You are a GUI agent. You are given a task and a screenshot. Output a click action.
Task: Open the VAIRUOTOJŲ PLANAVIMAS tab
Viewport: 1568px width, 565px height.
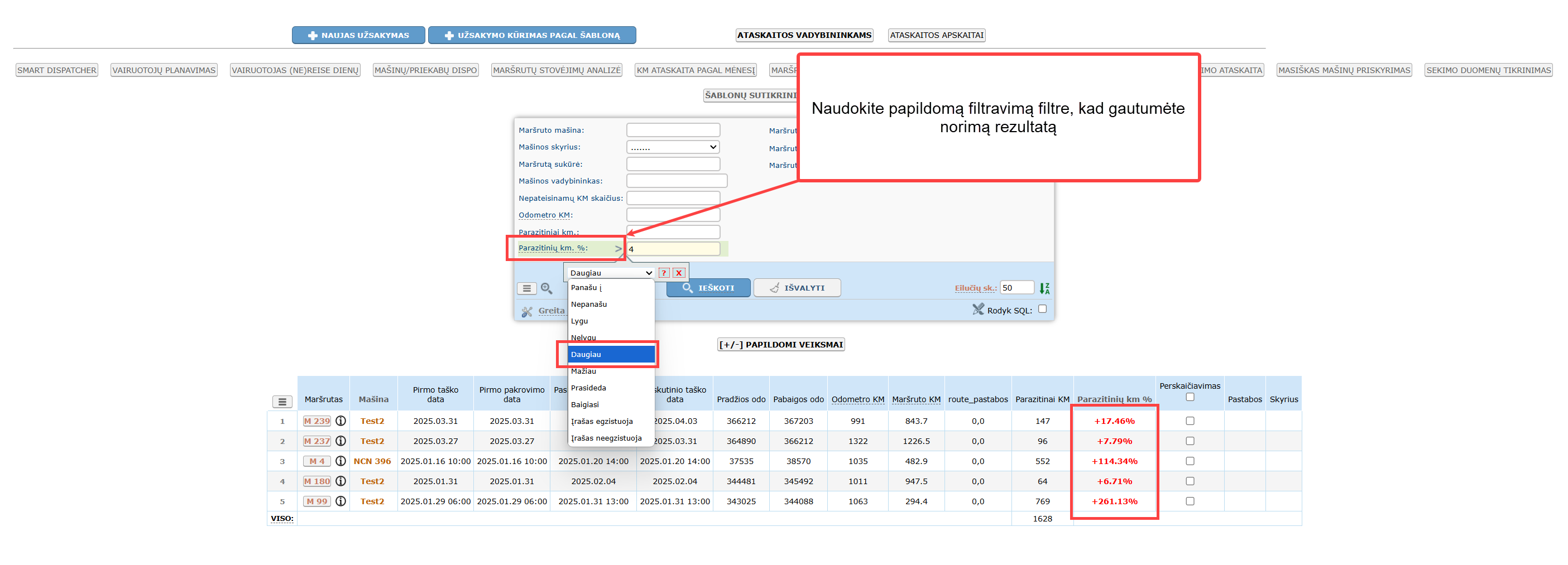[x=164, y=70]
